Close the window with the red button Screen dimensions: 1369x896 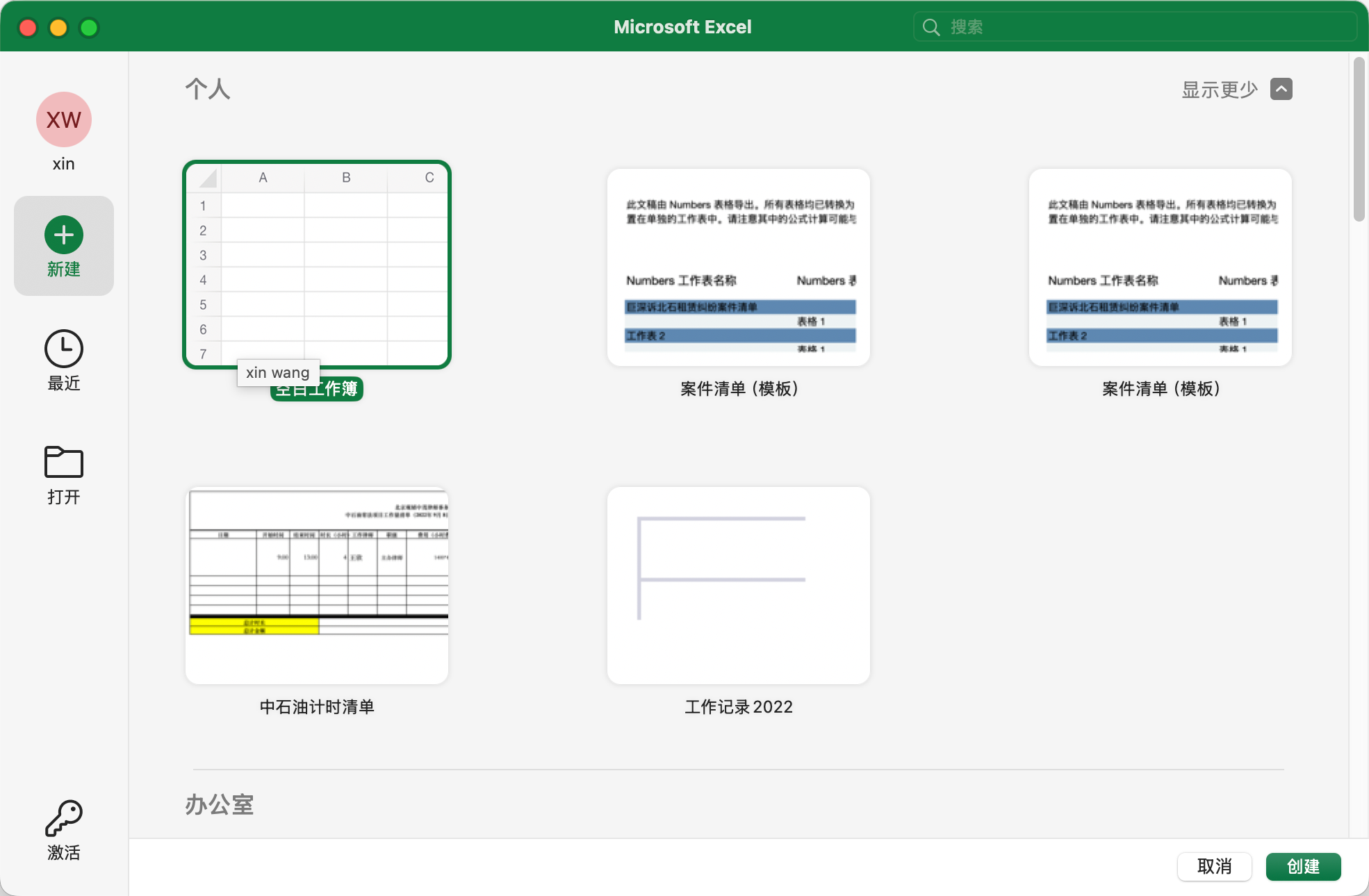(x=28, y=27)
